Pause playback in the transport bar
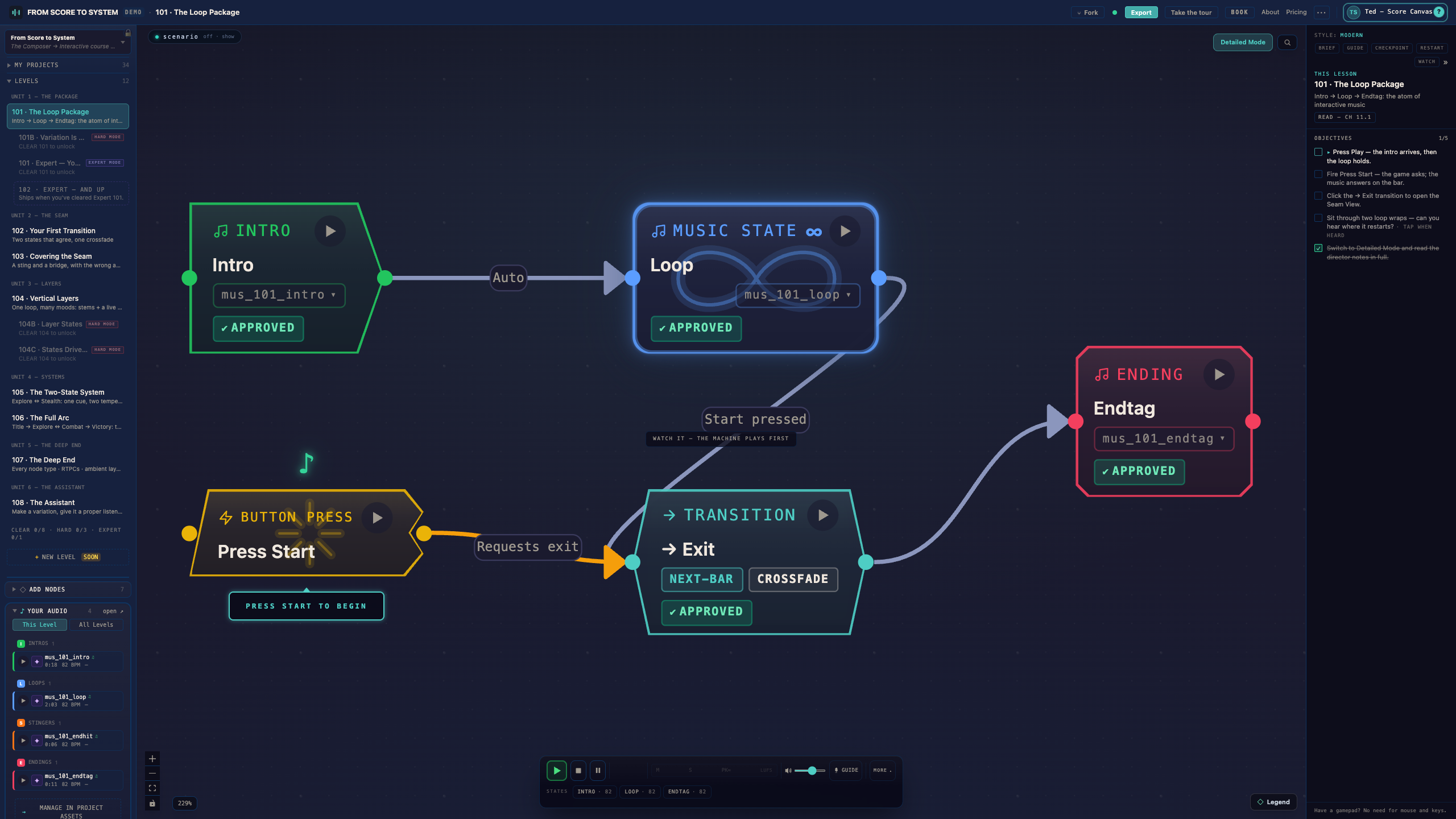 click(598, 771)
